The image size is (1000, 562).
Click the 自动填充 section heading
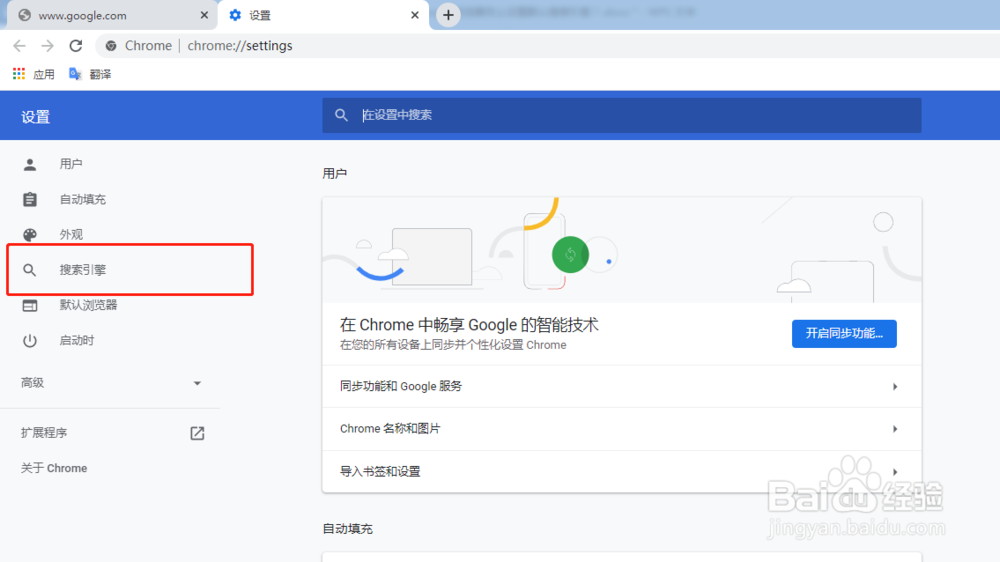pos(348,529)
